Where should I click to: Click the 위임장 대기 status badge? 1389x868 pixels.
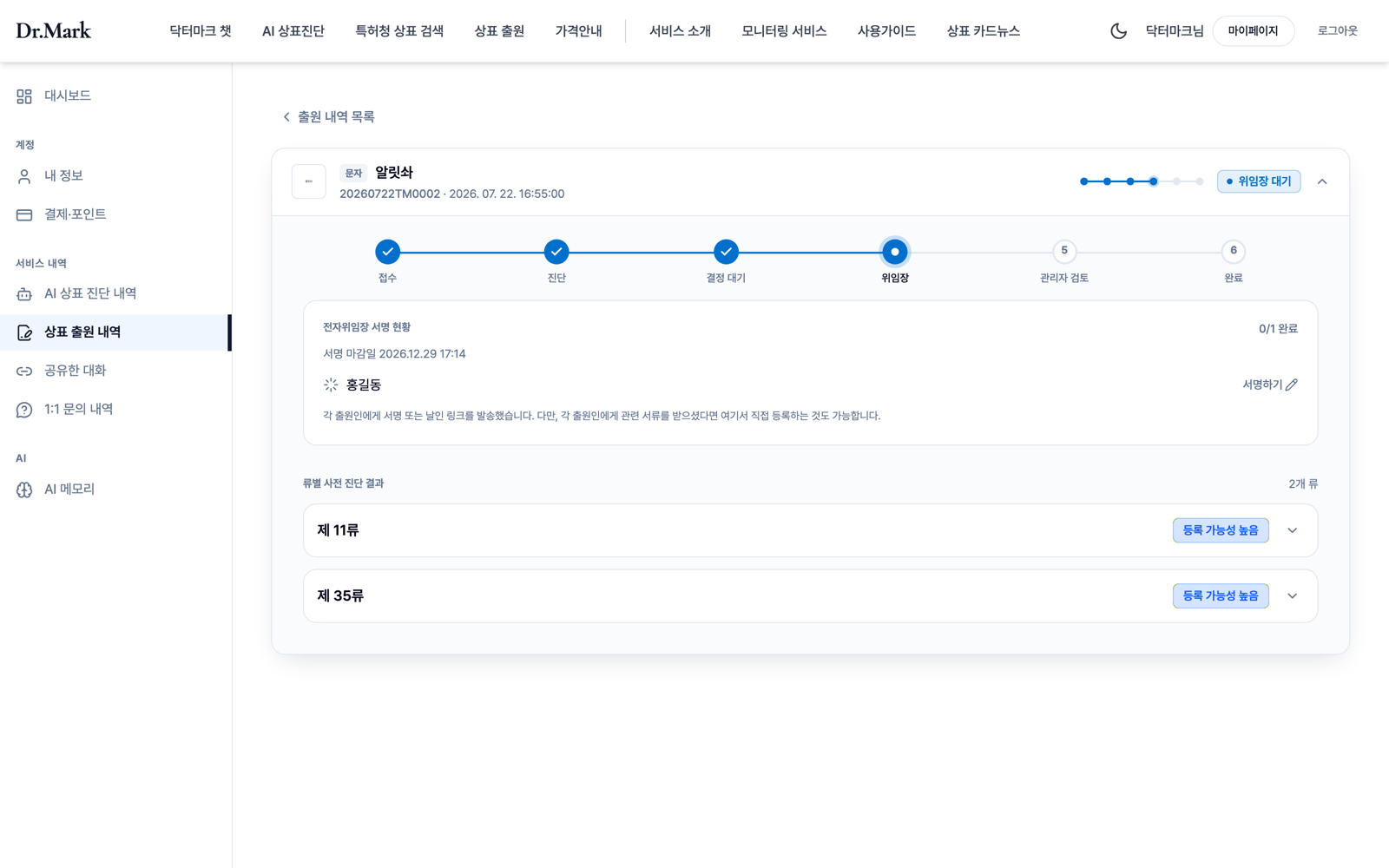pos(1259,181)
